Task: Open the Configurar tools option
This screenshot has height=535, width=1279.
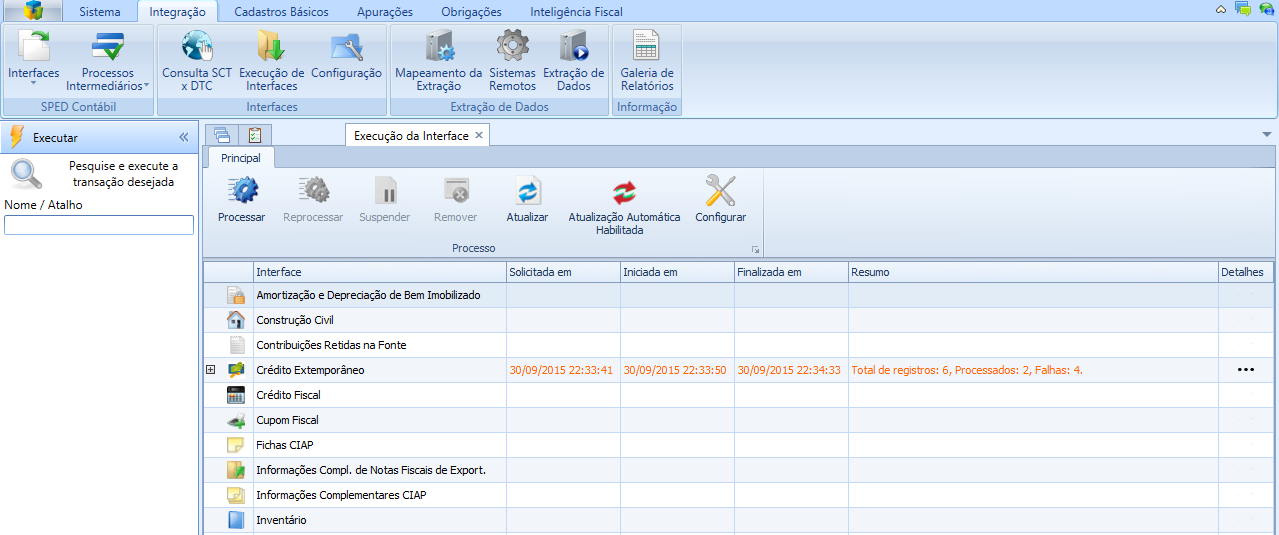Action: [x=720, y=199]
